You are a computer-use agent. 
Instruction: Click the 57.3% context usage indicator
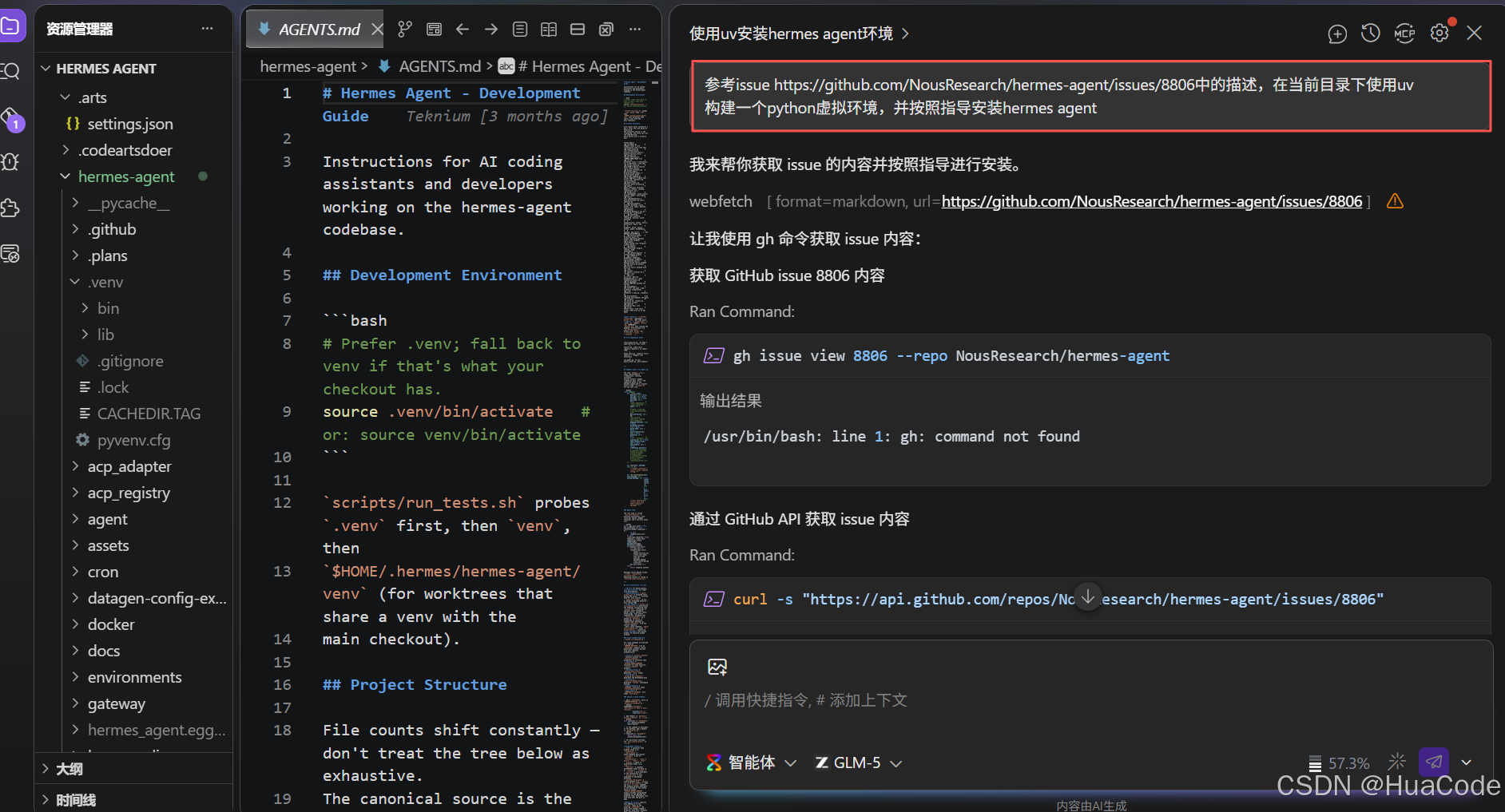[1339, 763]
